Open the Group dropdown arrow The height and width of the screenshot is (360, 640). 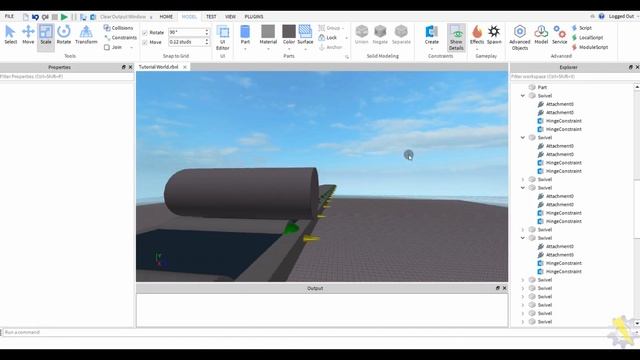(343, 28)
